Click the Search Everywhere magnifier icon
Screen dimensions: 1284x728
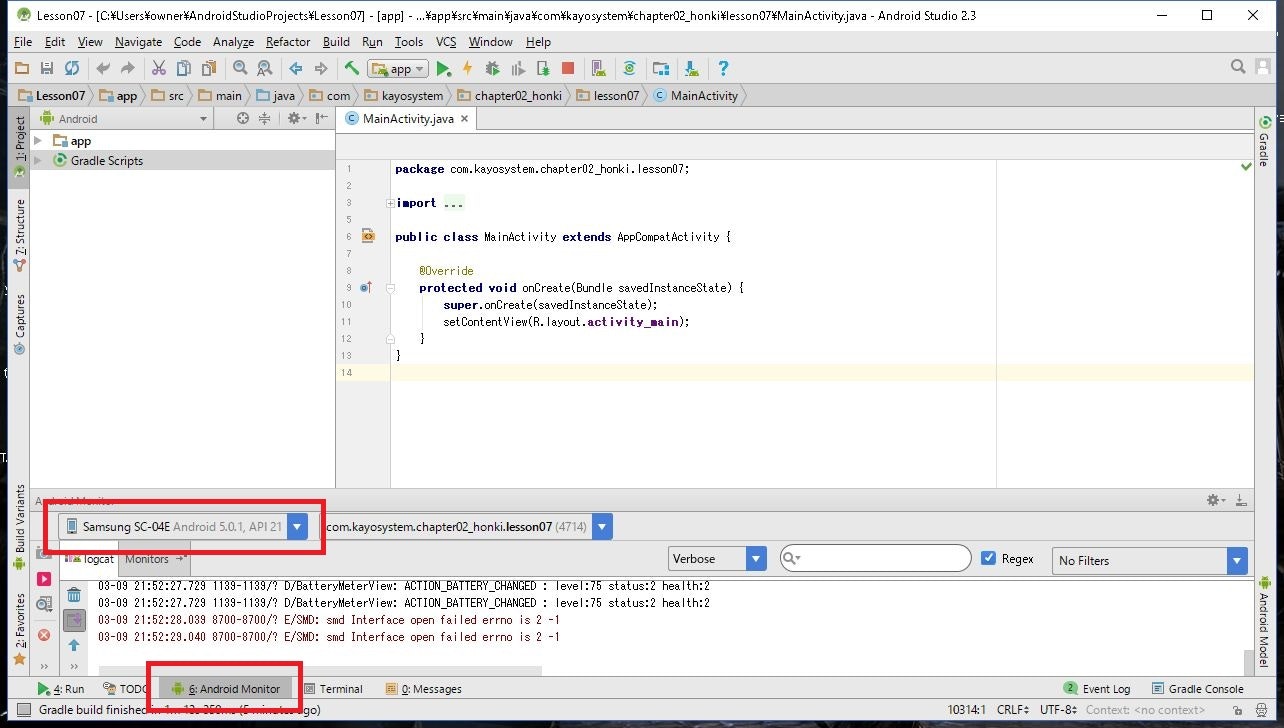[x=1238, y=67]
